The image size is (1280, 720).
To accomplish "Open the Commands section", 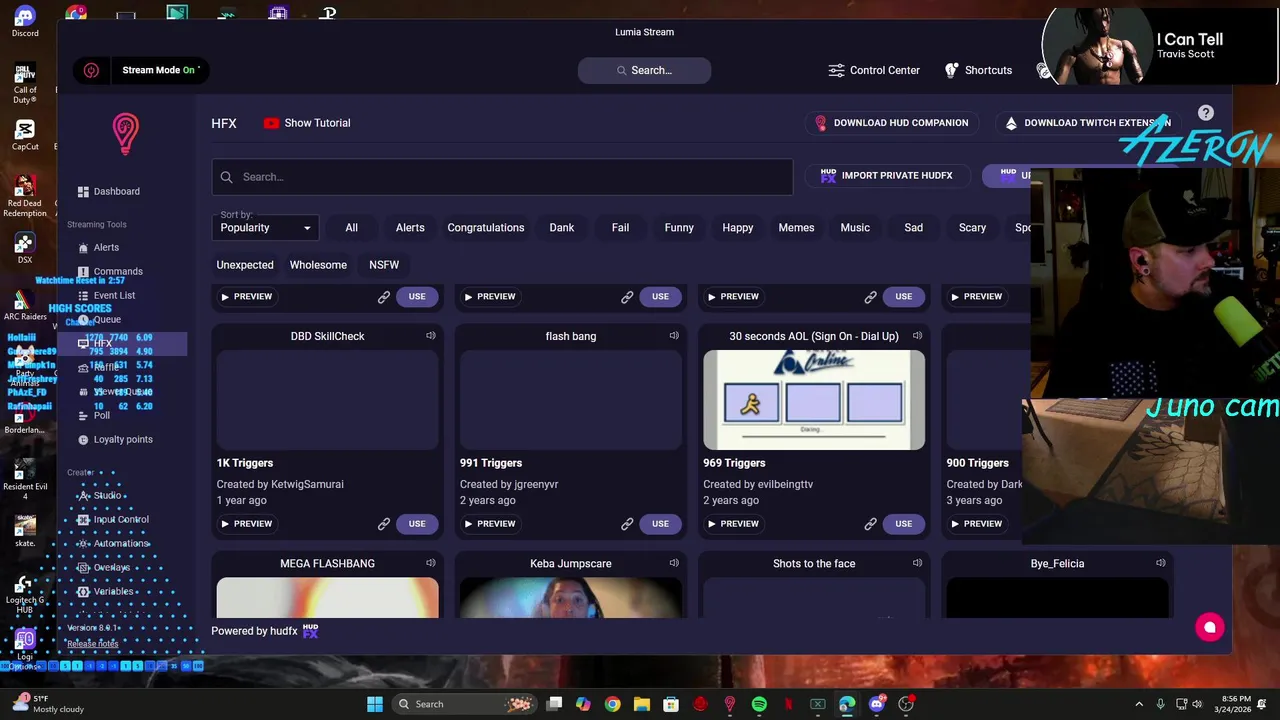I will click(x=110, y=271).
